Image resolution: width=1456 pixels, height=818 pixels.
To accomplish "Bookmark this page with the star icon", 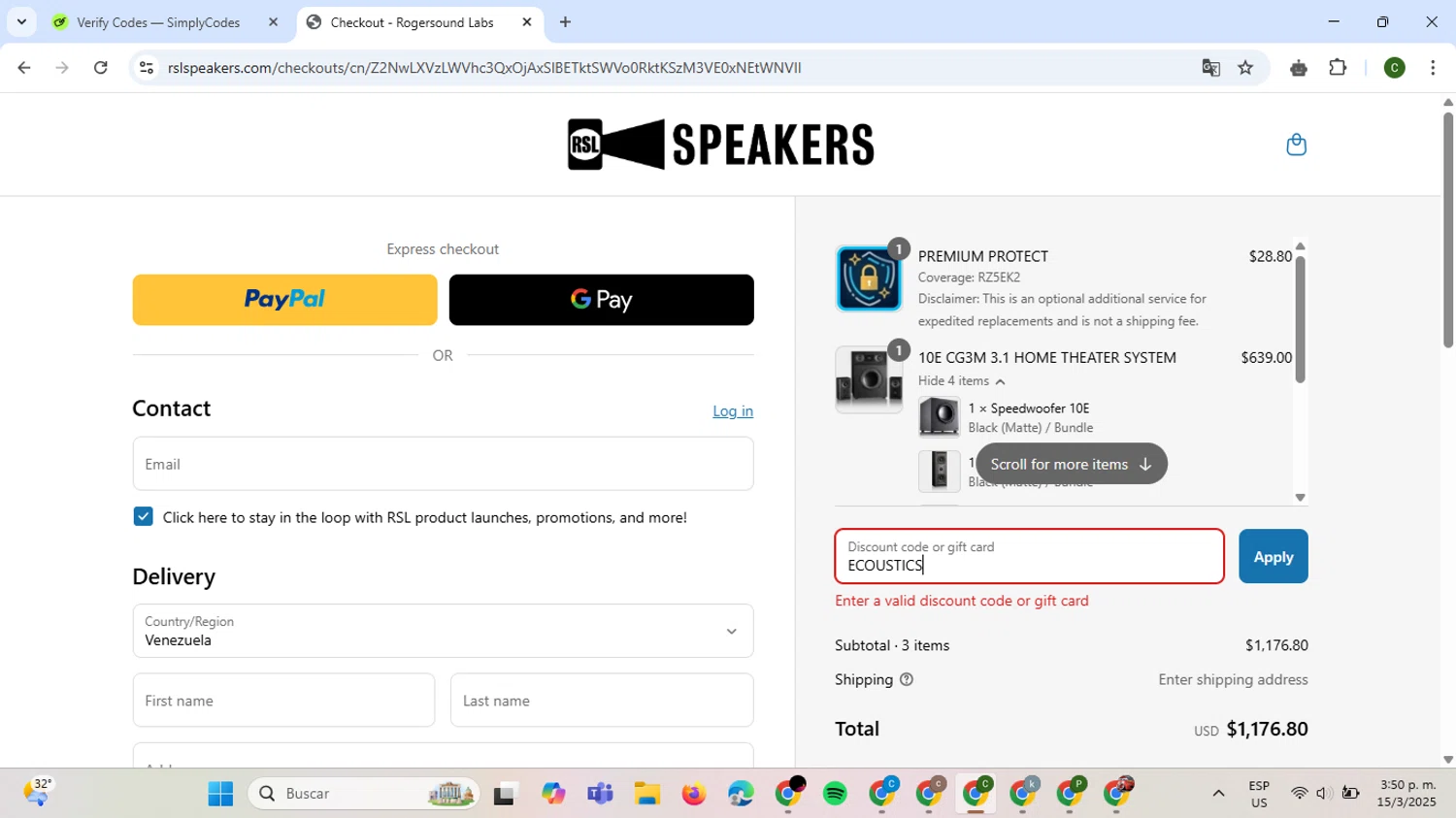I will pyautogui.click(x=1245, y=68).
